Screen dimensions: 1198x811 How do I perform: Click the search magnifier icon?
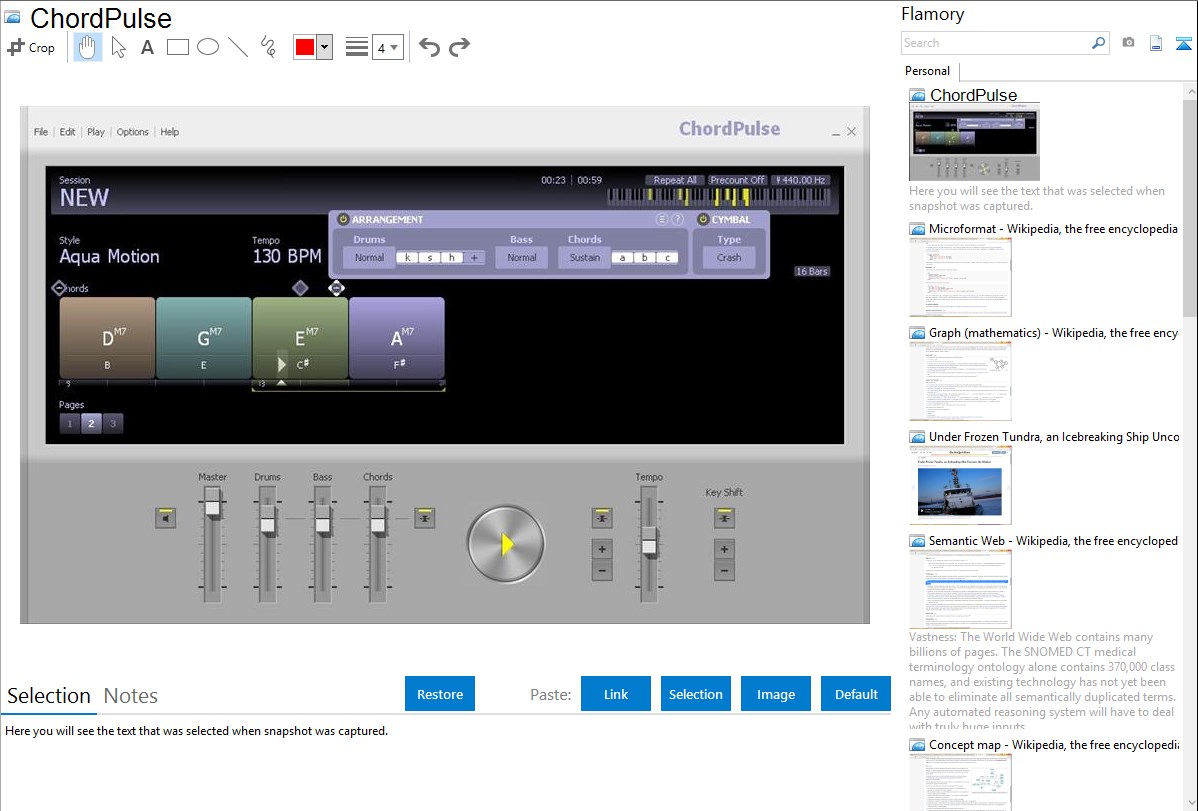1099,43
